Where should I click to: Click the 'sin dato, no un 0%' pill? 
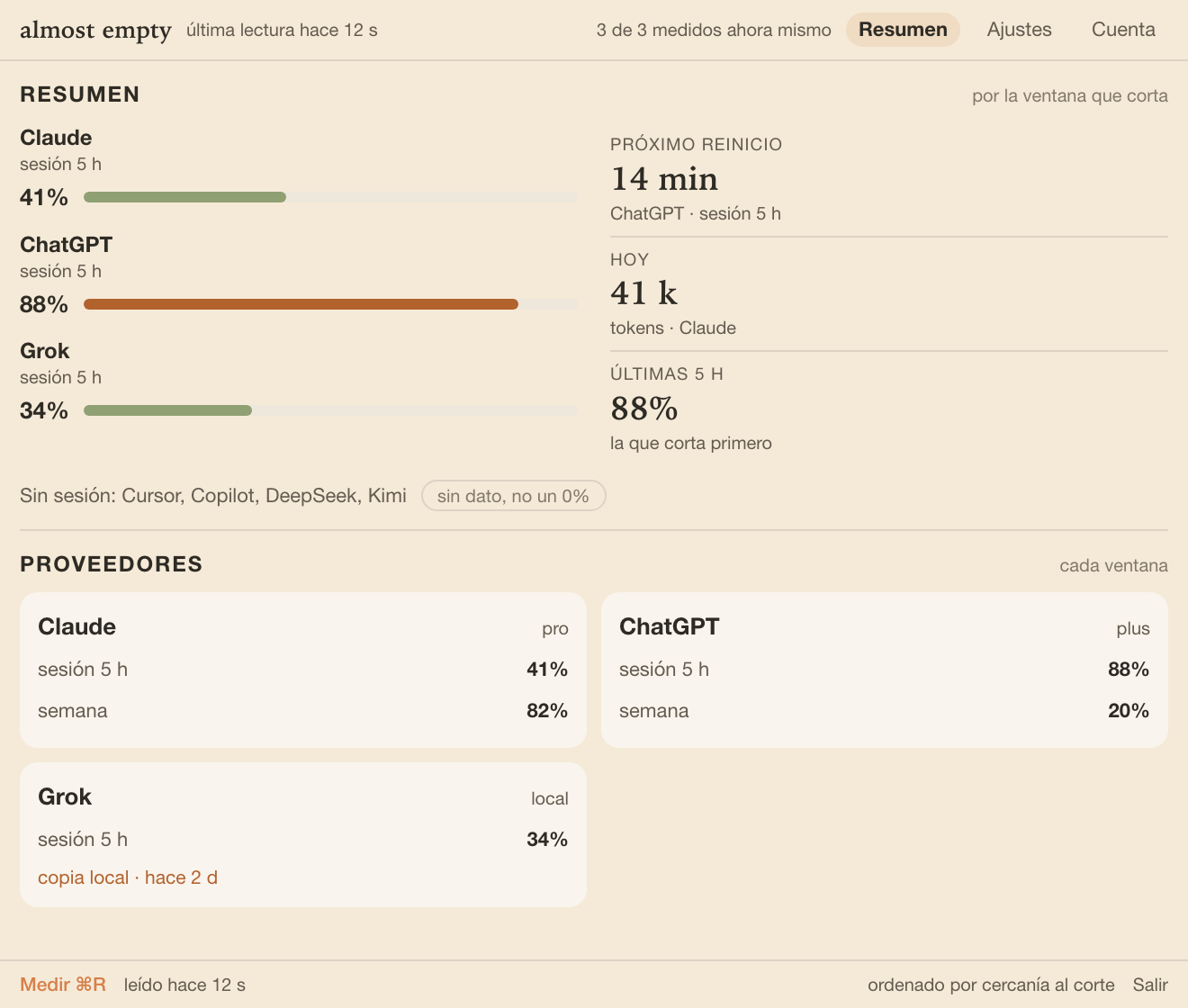tap(513, 496)
